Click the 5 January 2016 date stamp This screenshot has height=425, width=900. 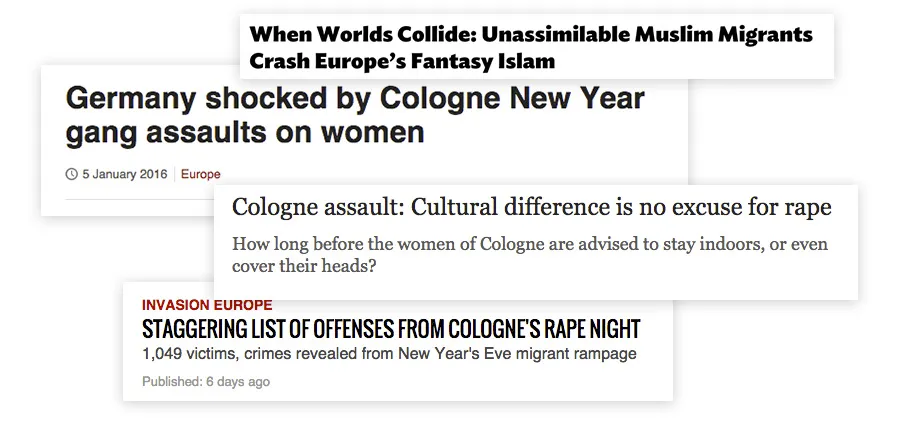point(125,174)
